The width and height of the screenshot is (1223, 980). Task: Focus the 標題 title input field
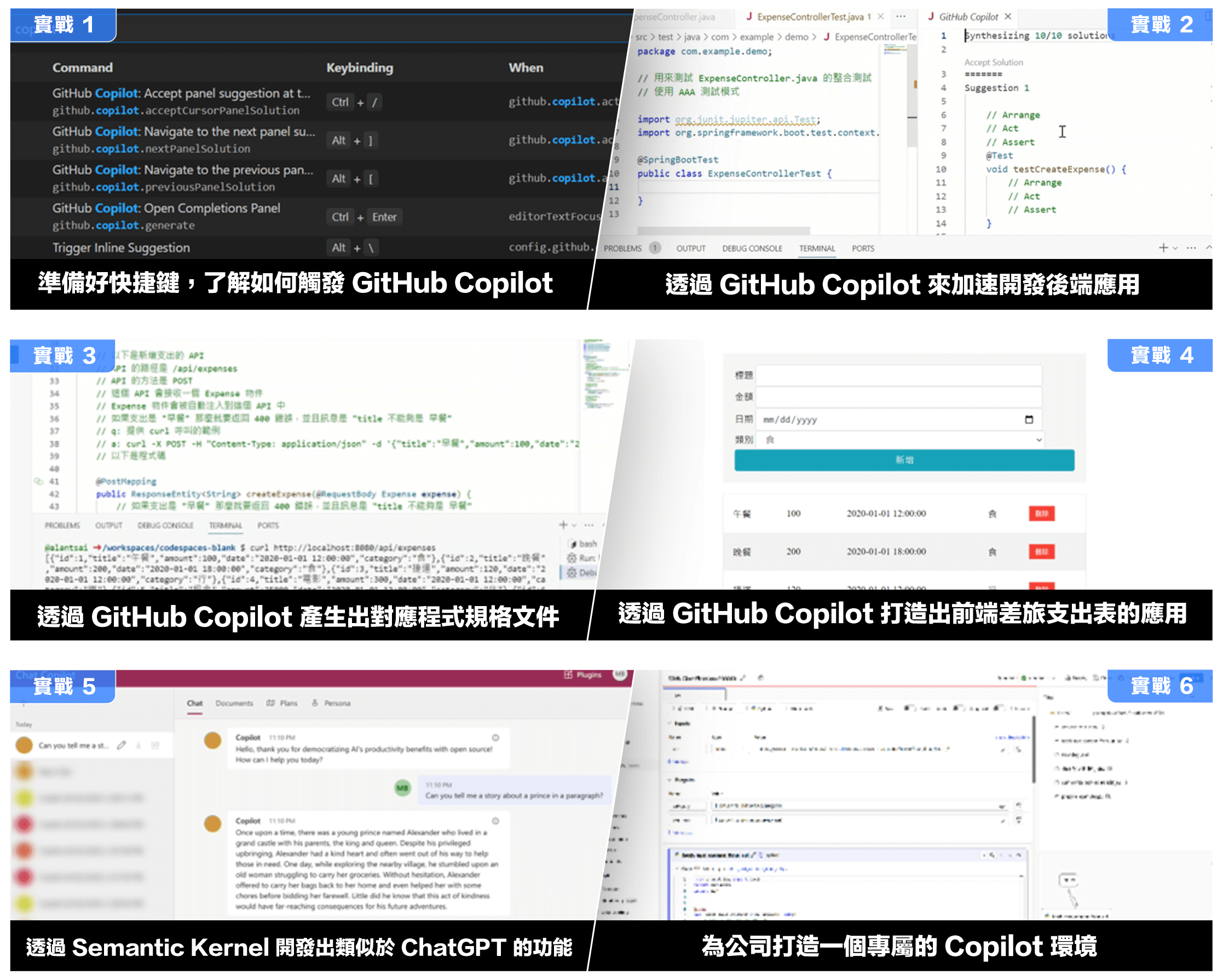[898, 375]
